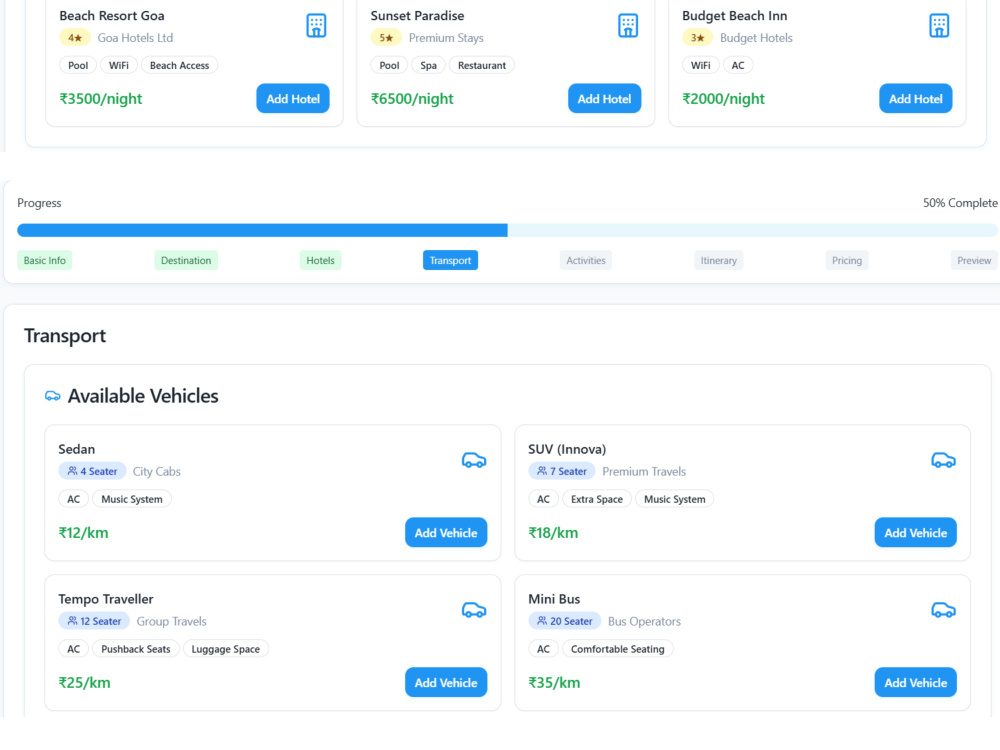Add the Tempo Traveller vehicle
This screenshot has width=1000, height=750.
point(446,682)
